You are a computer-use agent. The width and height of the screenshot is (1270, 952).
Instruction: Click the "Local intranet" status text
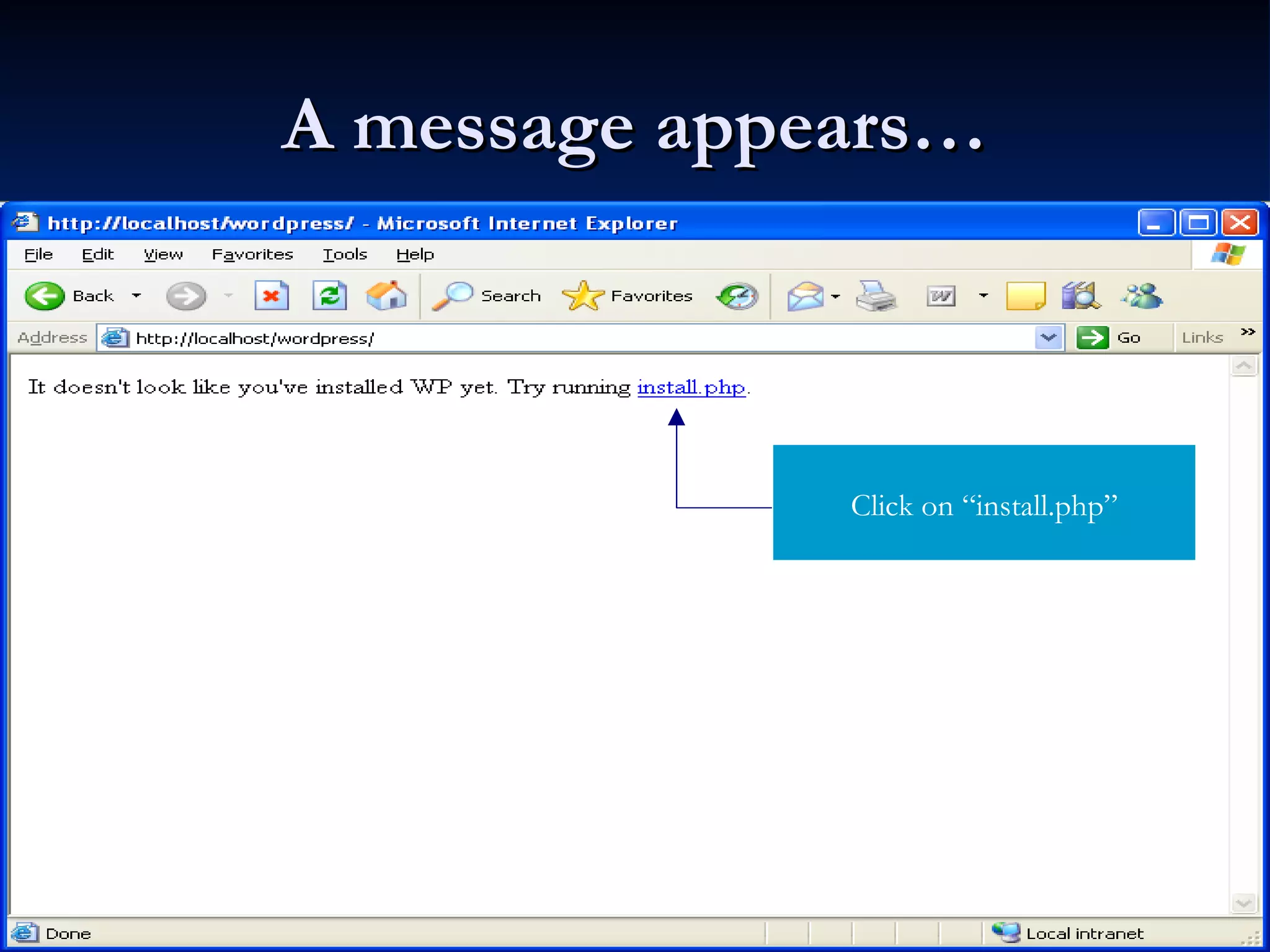[x=1085, y=933]
